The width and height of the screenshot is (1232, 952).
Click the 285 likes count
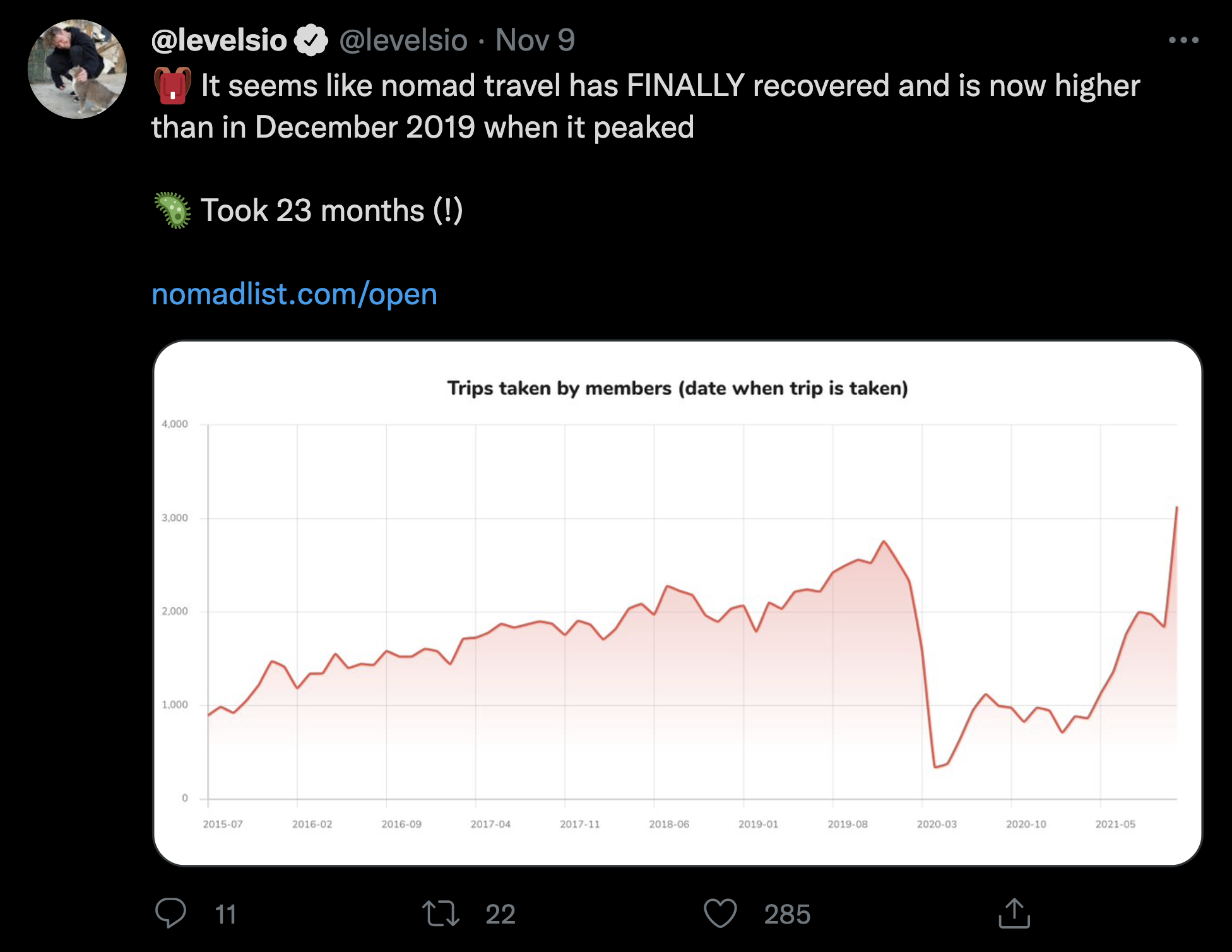point(787,914)
